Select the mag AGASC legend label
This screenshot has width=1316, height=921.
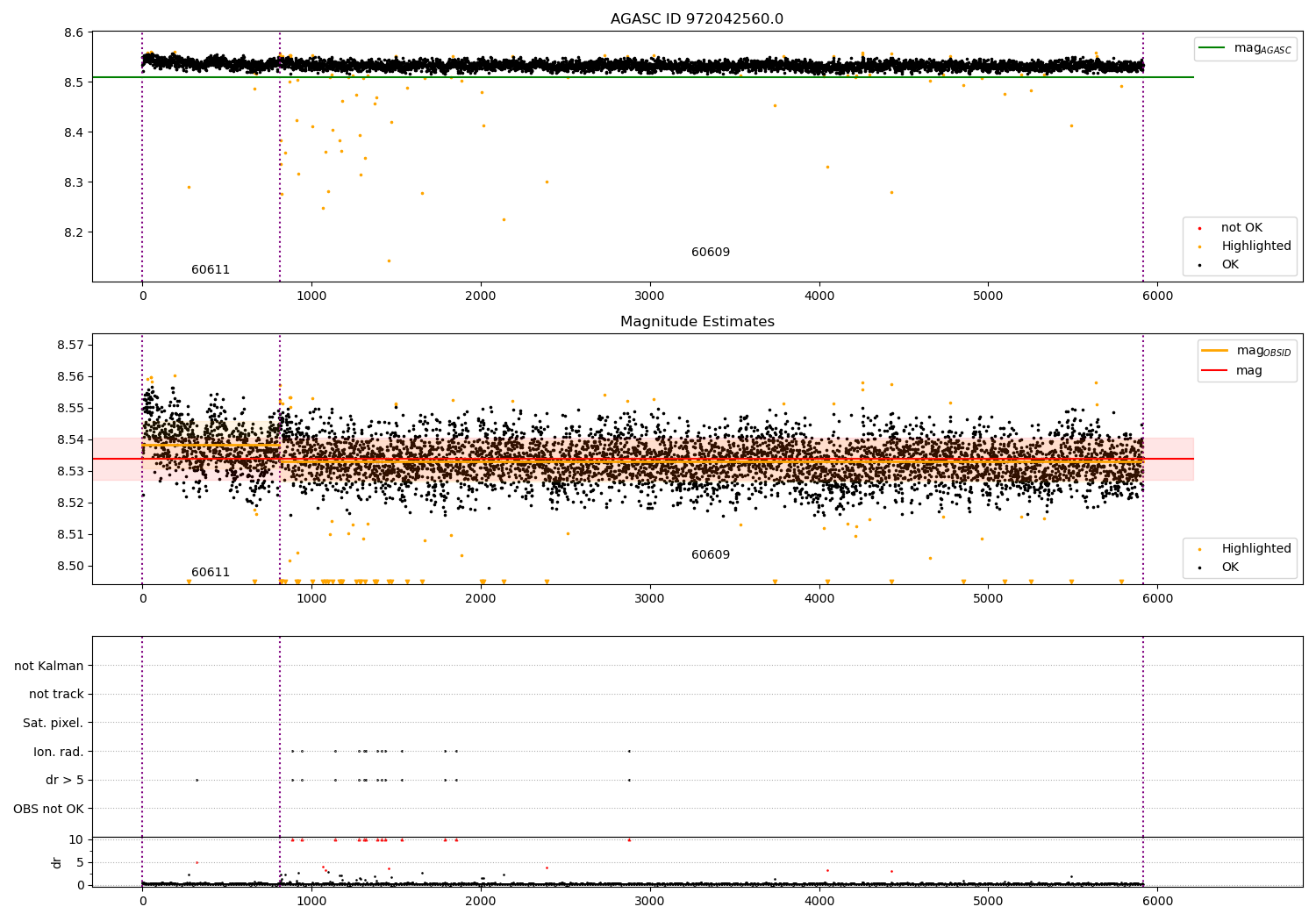(1262, 48)
